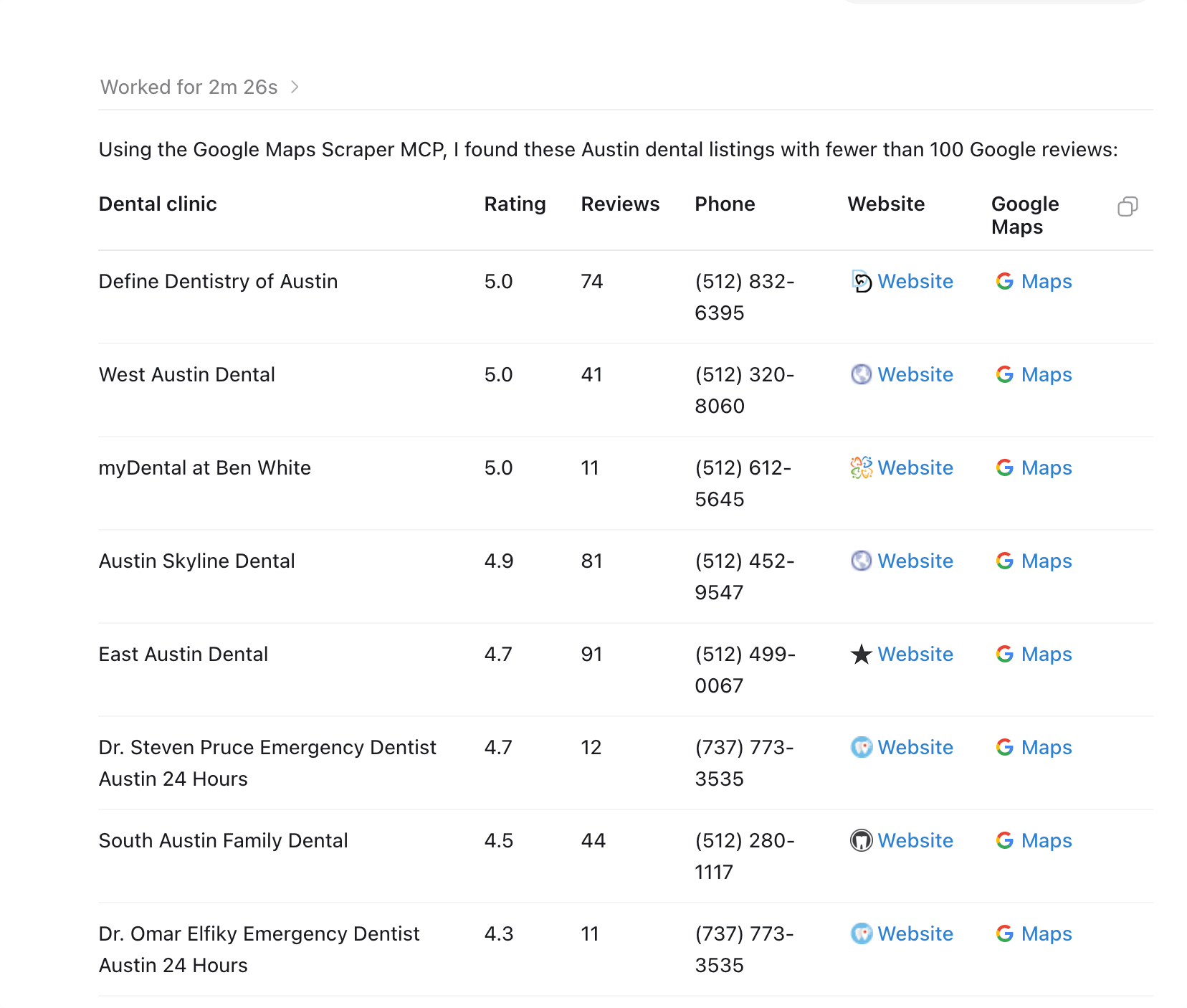Open Maps link for Dr. Steven Pruce

[x=1047, y=748]
